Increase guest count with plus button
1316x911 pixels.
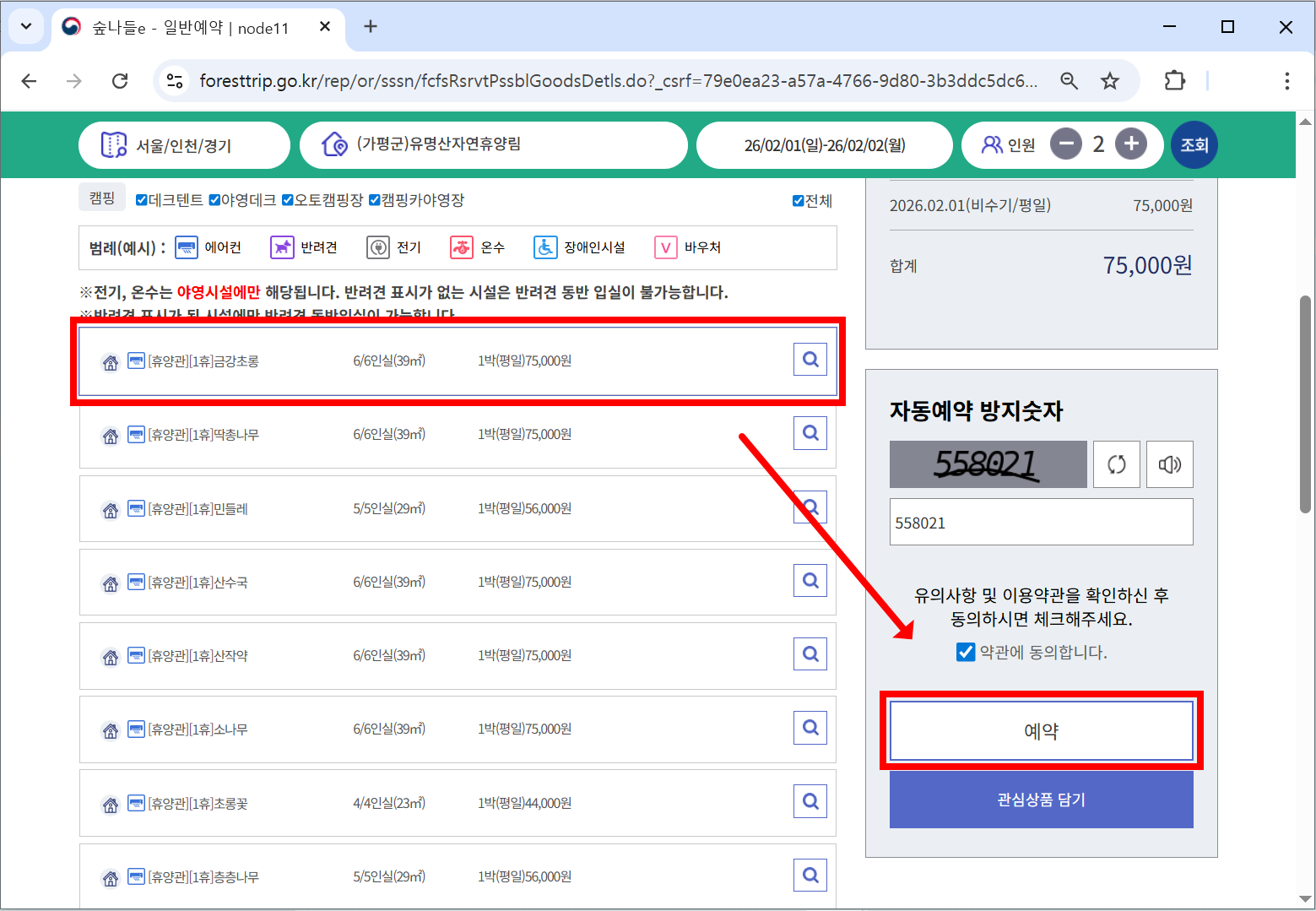(1131, 144)
